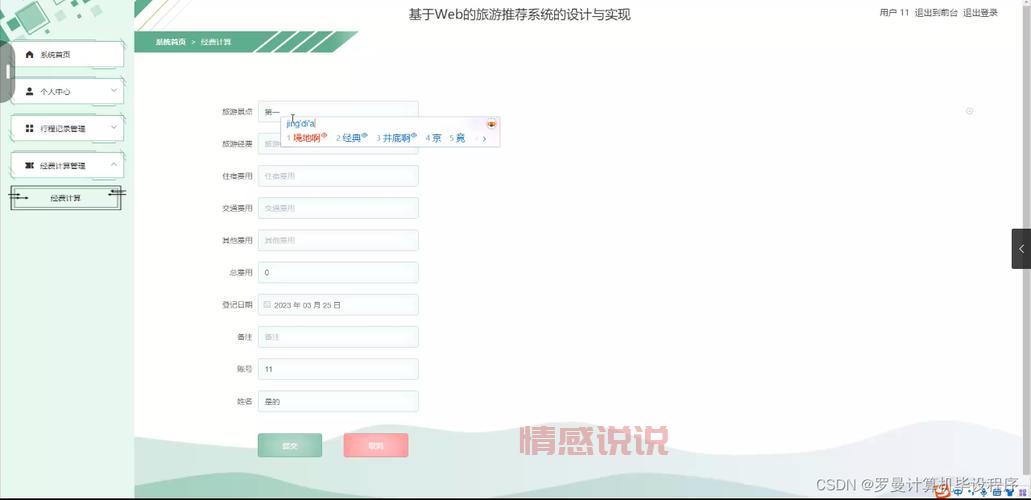Click the 姓名 field showing 是的
Viewport: 1031px width, 500px height.
pyautogui.click(x=338, y=401)
